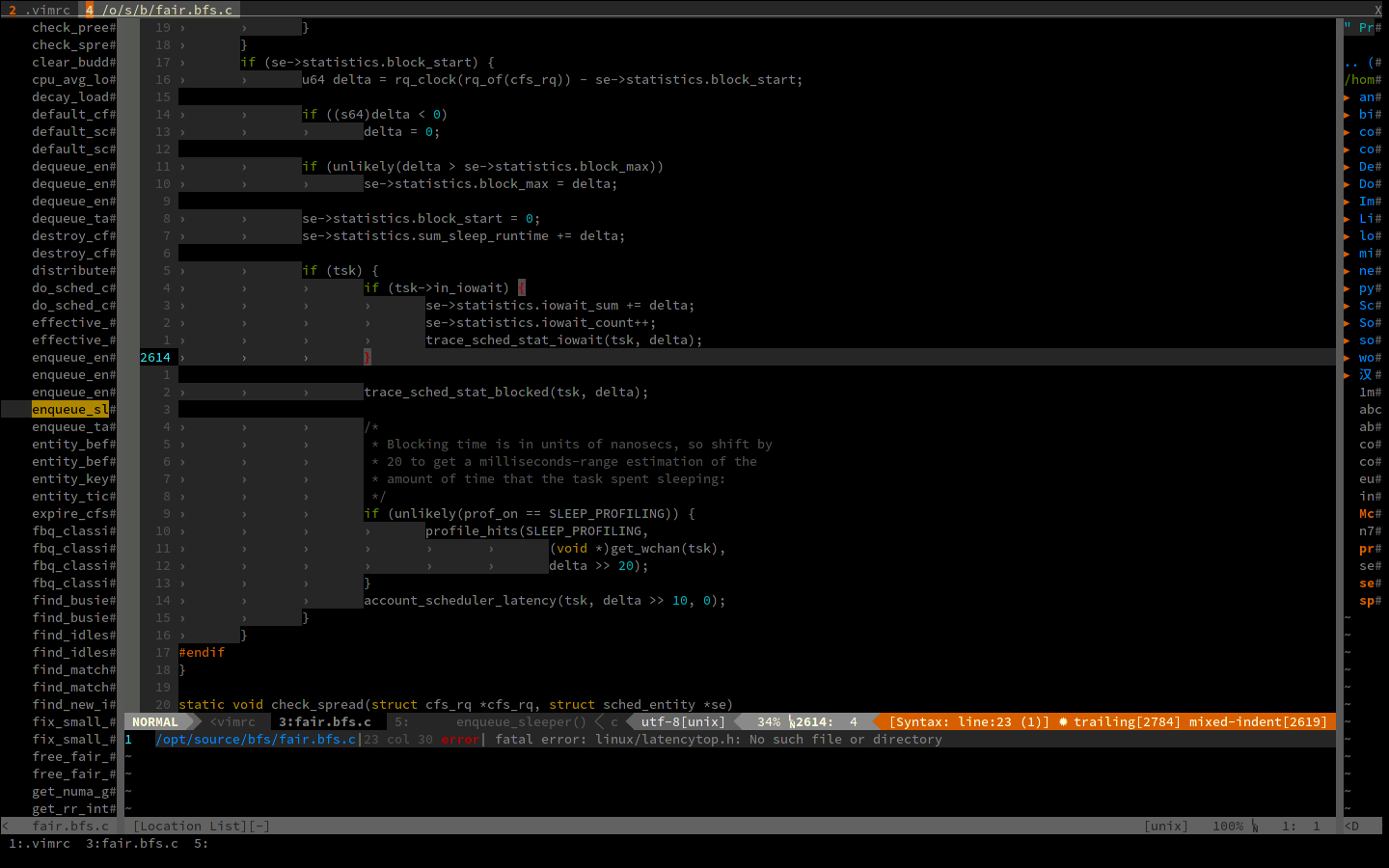Click the enqueue_sleeper() function name in the statusline
This screenshot has height=868, width=1389.
point(521,722)
